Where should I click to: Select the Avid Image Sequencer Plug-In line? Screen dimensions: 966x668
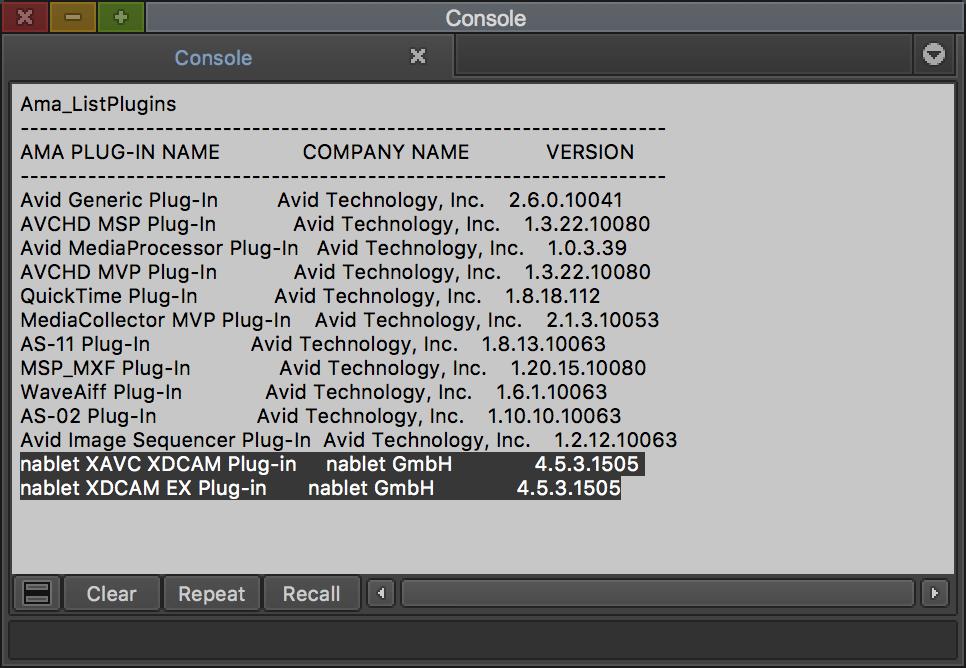coord(349,441)
